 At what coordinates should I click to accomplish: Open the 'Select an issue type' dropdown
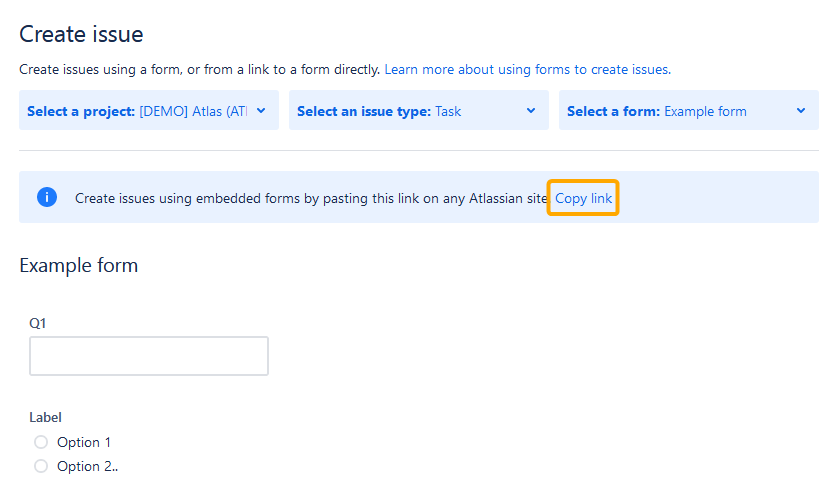[419, 110]
